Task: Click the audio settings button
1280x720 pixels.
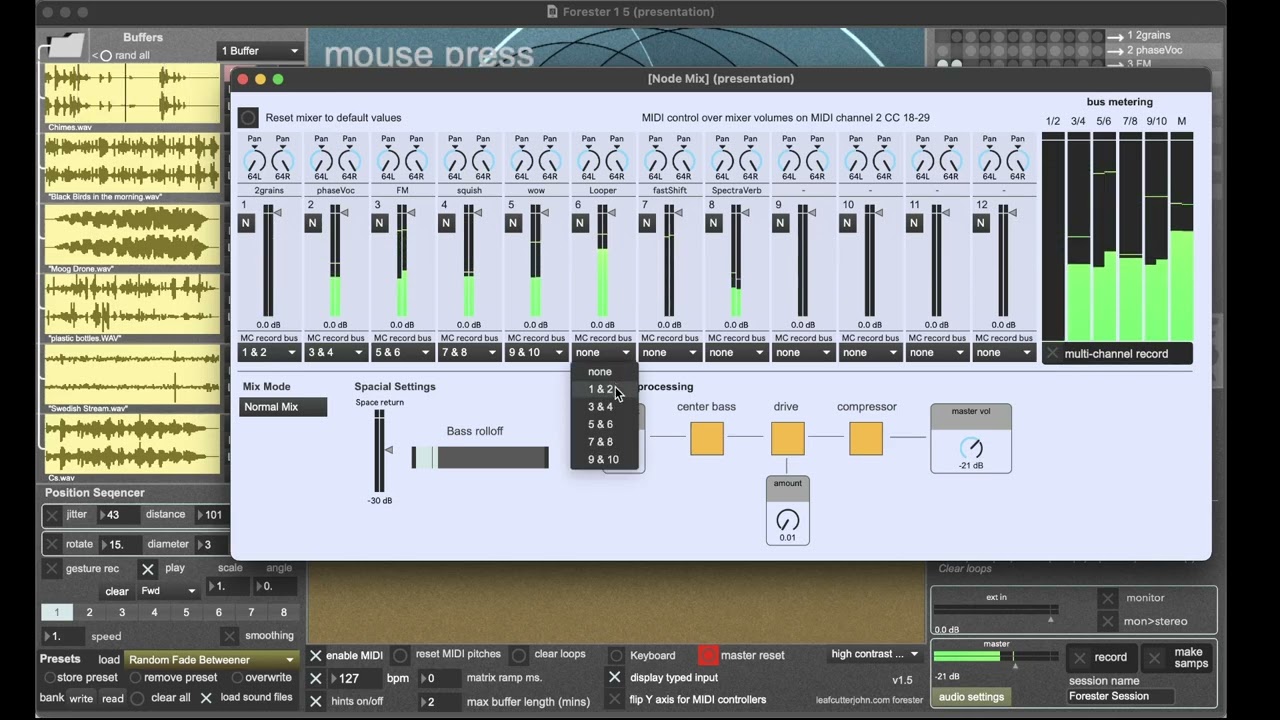Action: 971,698
